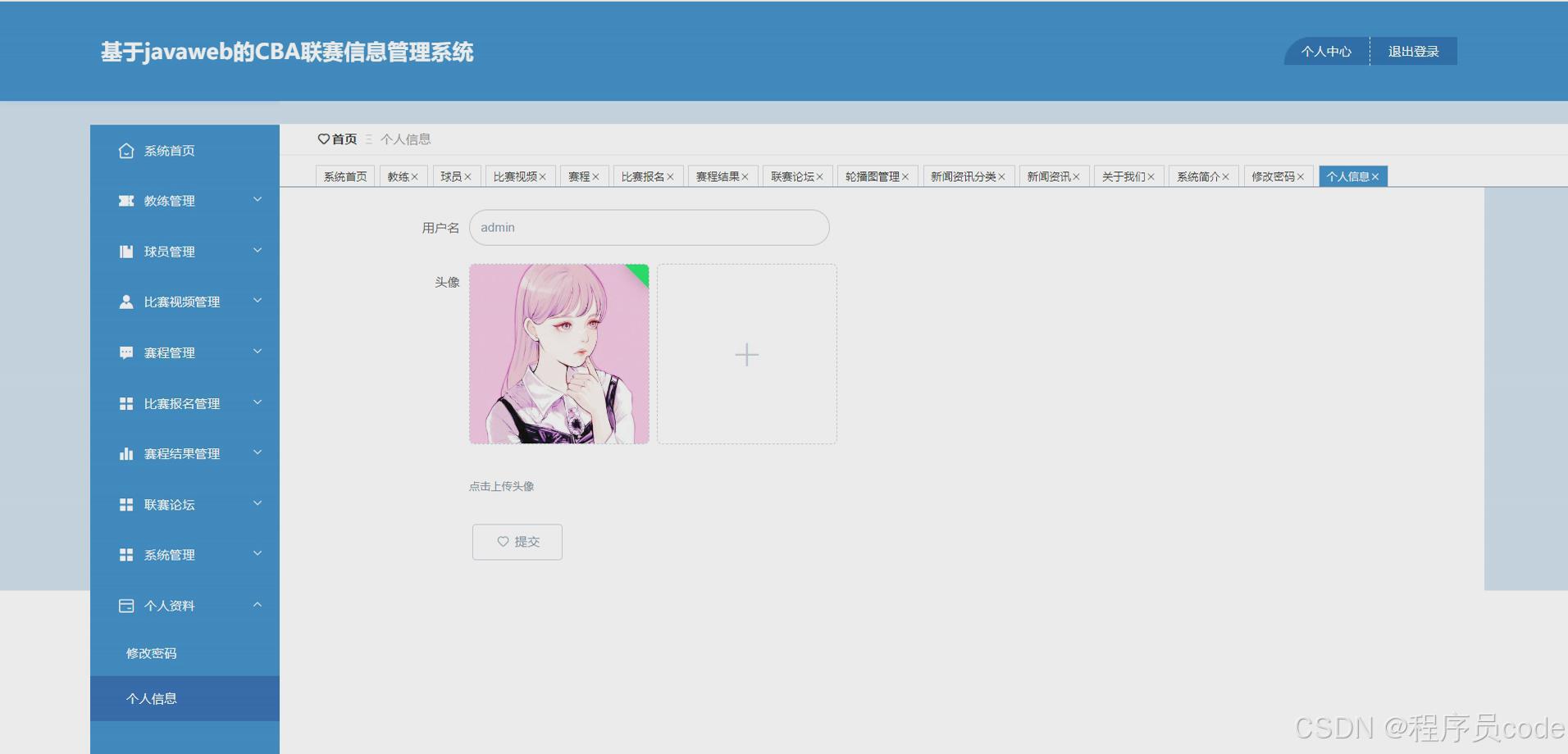Expand the 比赛视频管理 chevron
1568x754 pixels.
258,300
